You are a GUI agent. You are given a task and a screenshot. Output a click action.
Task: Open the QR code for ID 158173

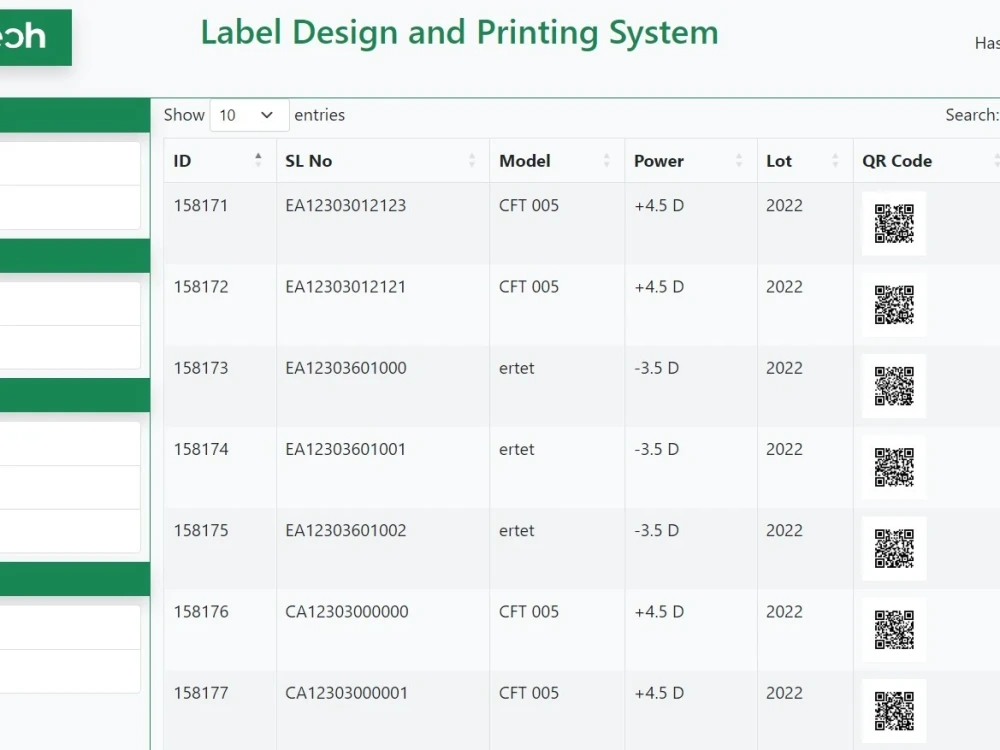[893, 386]
